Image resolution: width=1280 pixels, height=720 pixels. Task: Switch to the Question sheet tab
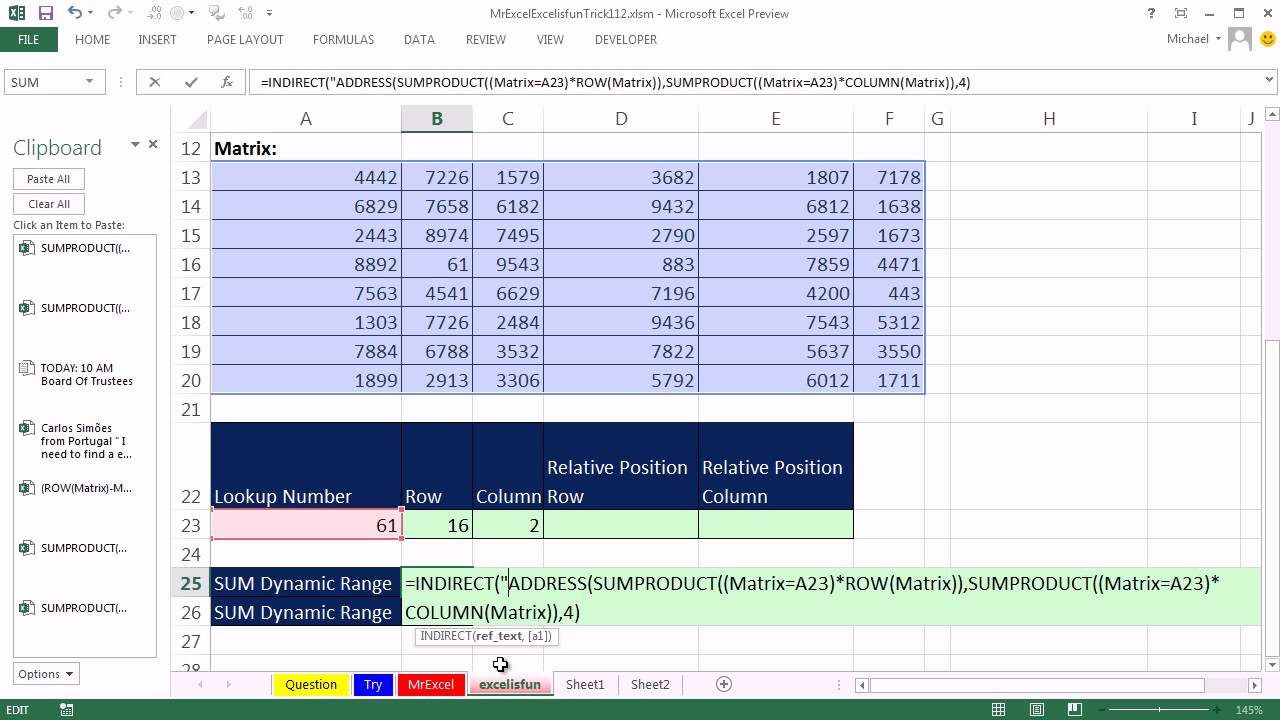pos(311,684)
